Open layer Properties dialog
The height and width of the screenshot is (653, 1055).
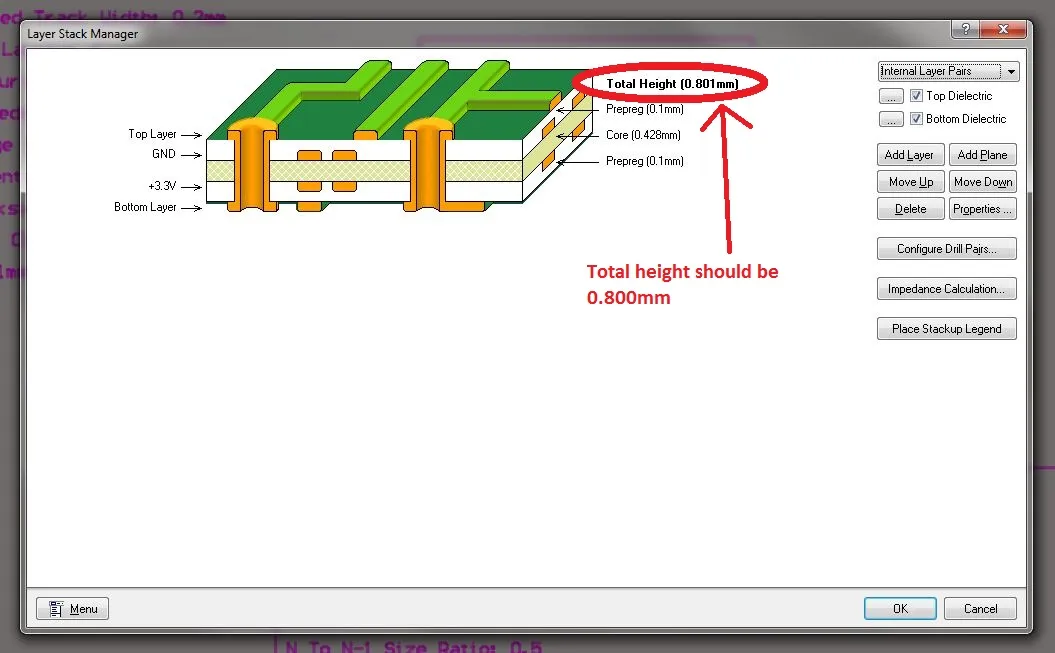(x=982, y=209)
